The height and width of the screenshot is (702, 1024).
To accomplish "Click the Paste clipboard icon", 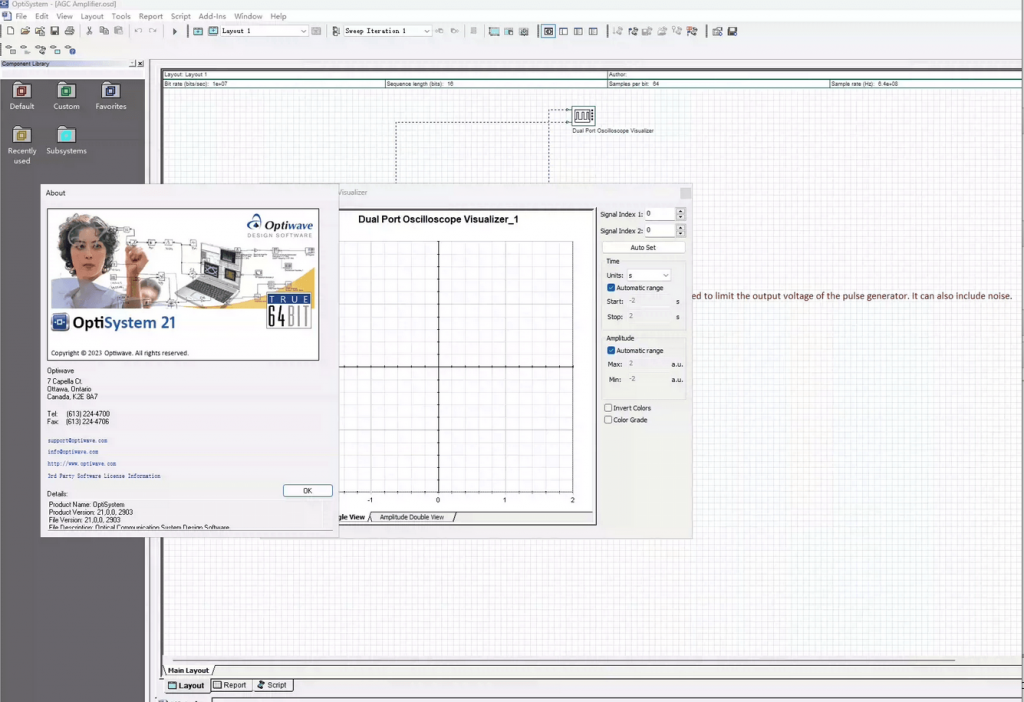I will (118, 31).
